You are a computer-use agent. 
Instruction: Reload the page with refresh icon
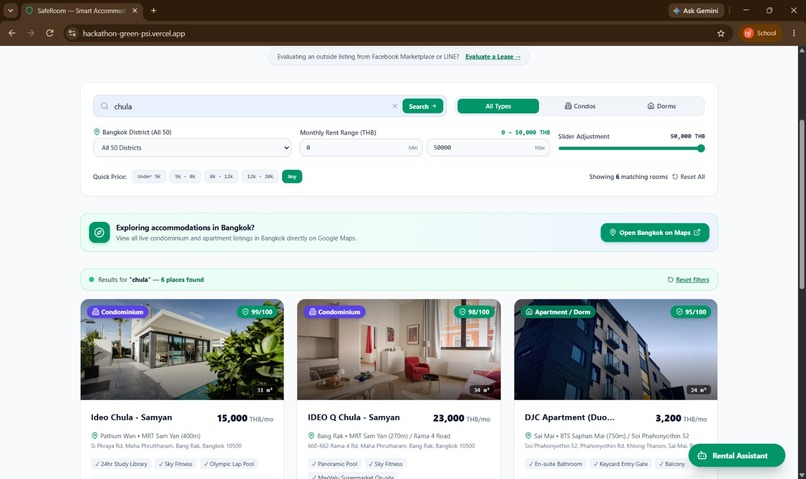(x=49, y=33)
